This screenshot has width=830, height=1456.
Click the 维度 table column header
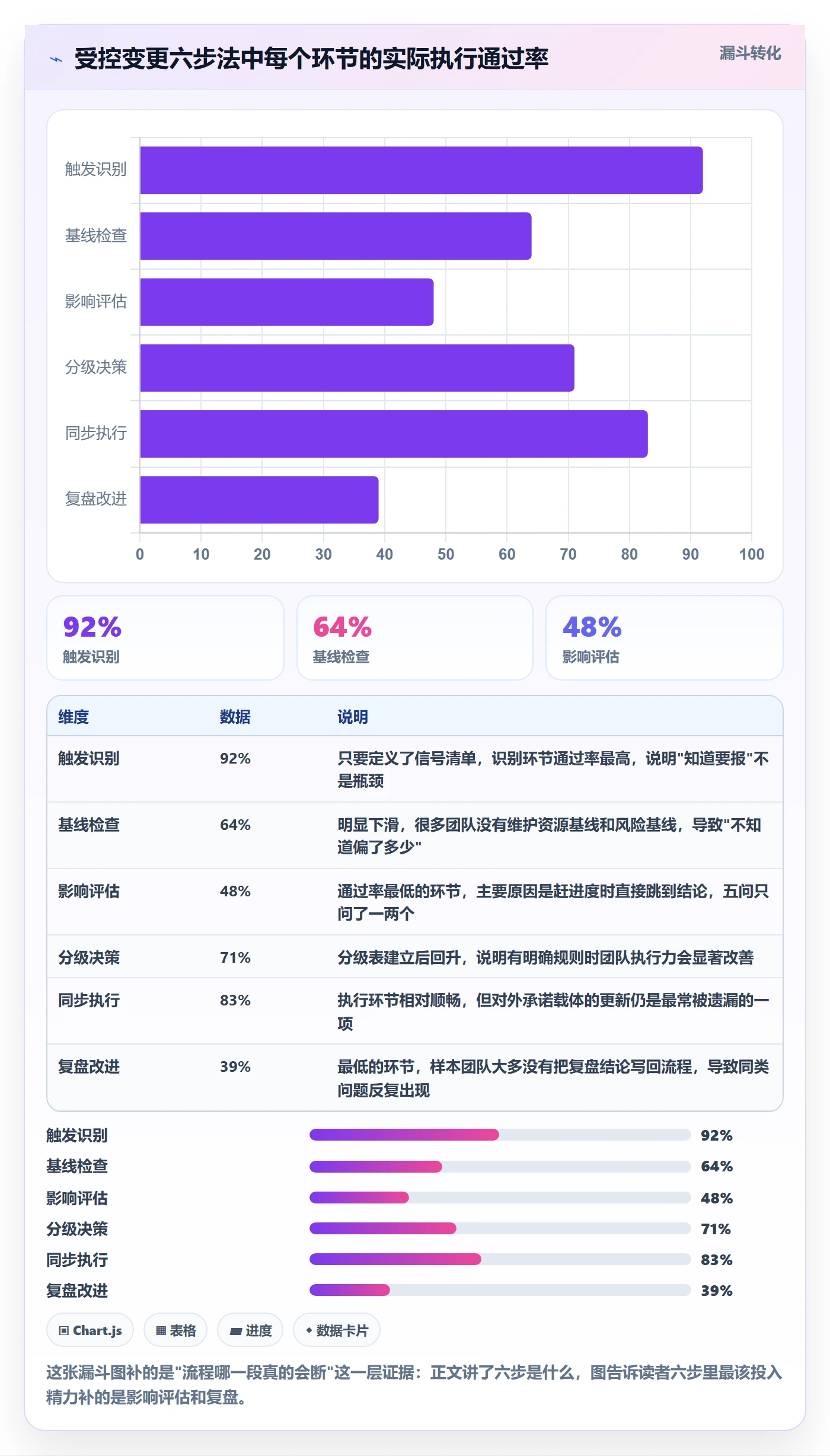click(74, 717)
